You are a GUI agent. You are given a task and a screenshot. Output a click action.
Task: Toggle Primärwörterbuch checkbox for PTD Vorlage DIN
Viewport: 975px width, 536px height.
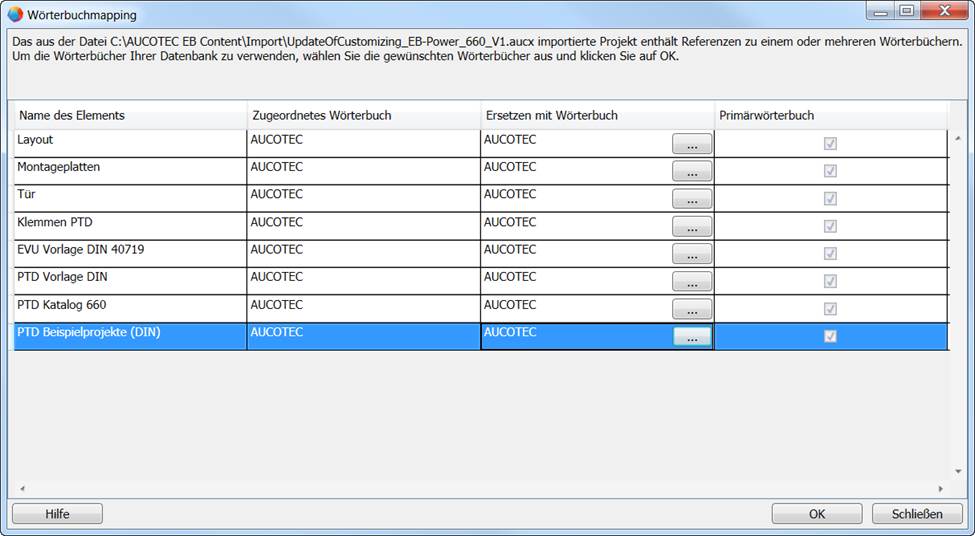(830, 281)
